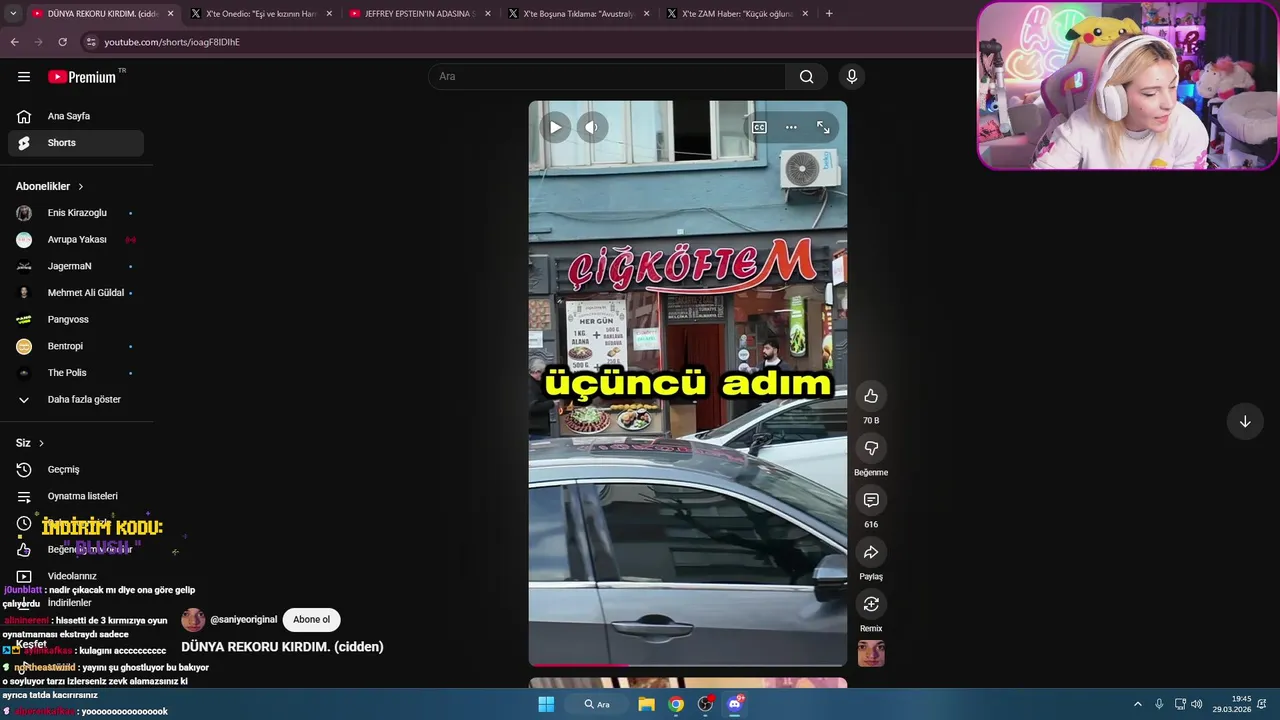The height and width of the screenshot is (720, 1280).
Task: Open Oynatma listeleri
Action: coord(76,496)
